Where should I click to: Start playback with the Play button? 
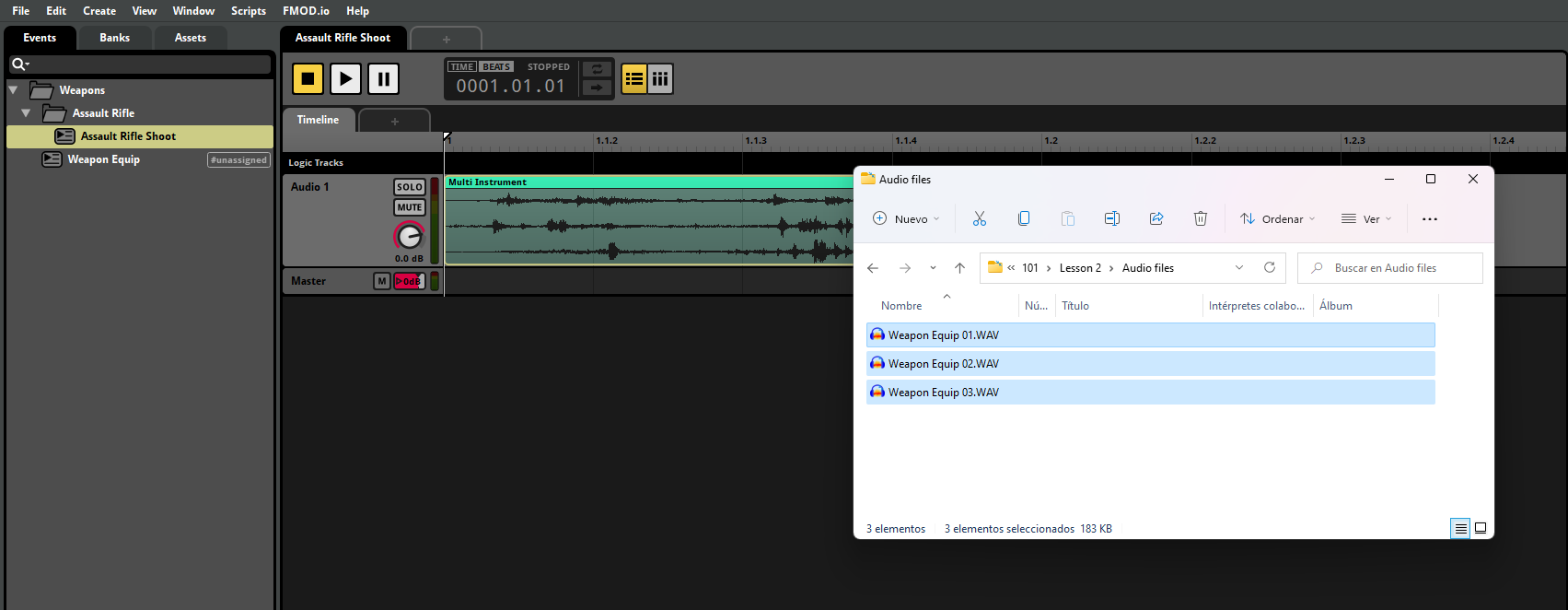(345, 78)
